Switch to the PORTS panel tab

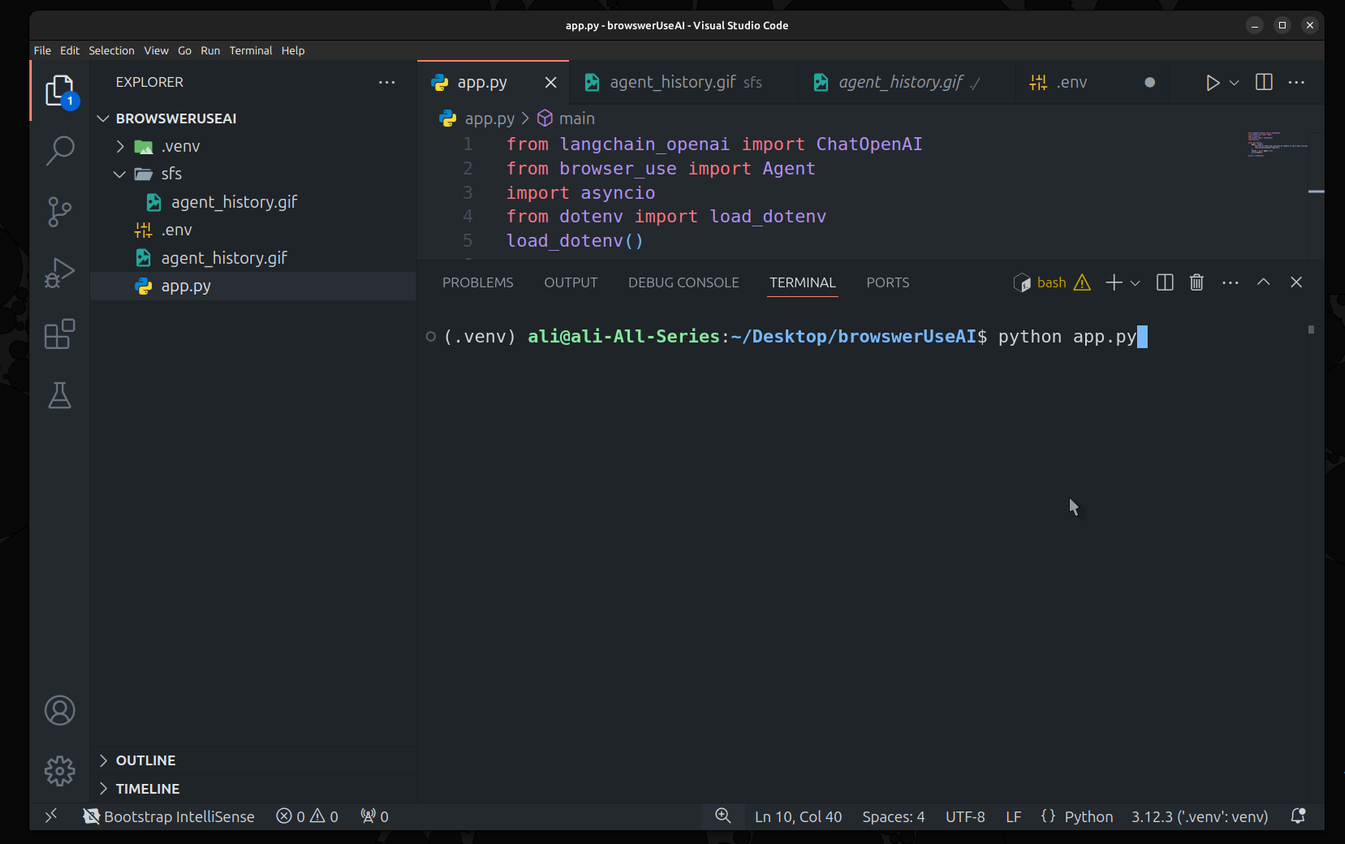888,283
